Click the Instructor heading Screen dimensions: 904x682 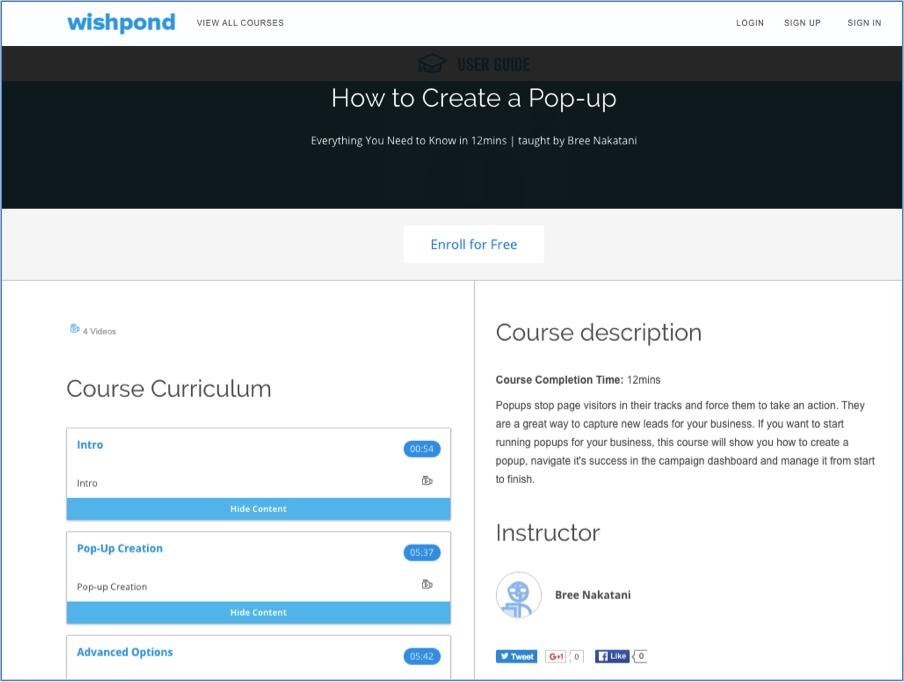pyautogui.click(x=548, y=533)
